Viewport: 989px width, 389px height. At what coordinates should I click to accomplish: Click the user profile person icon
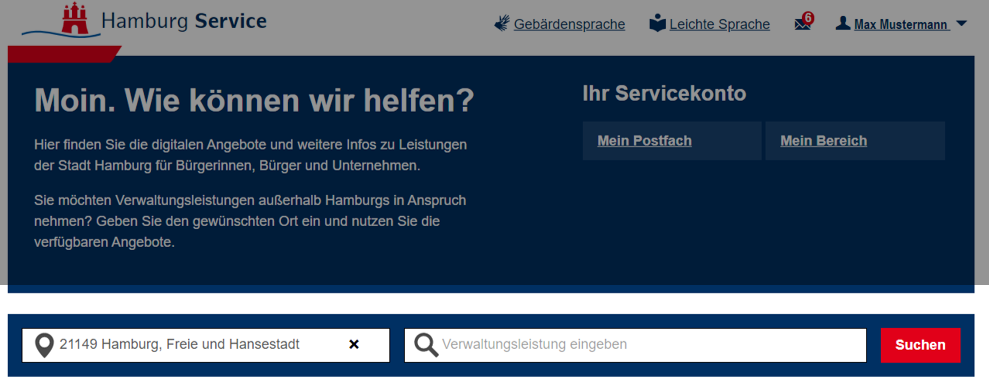843,24
